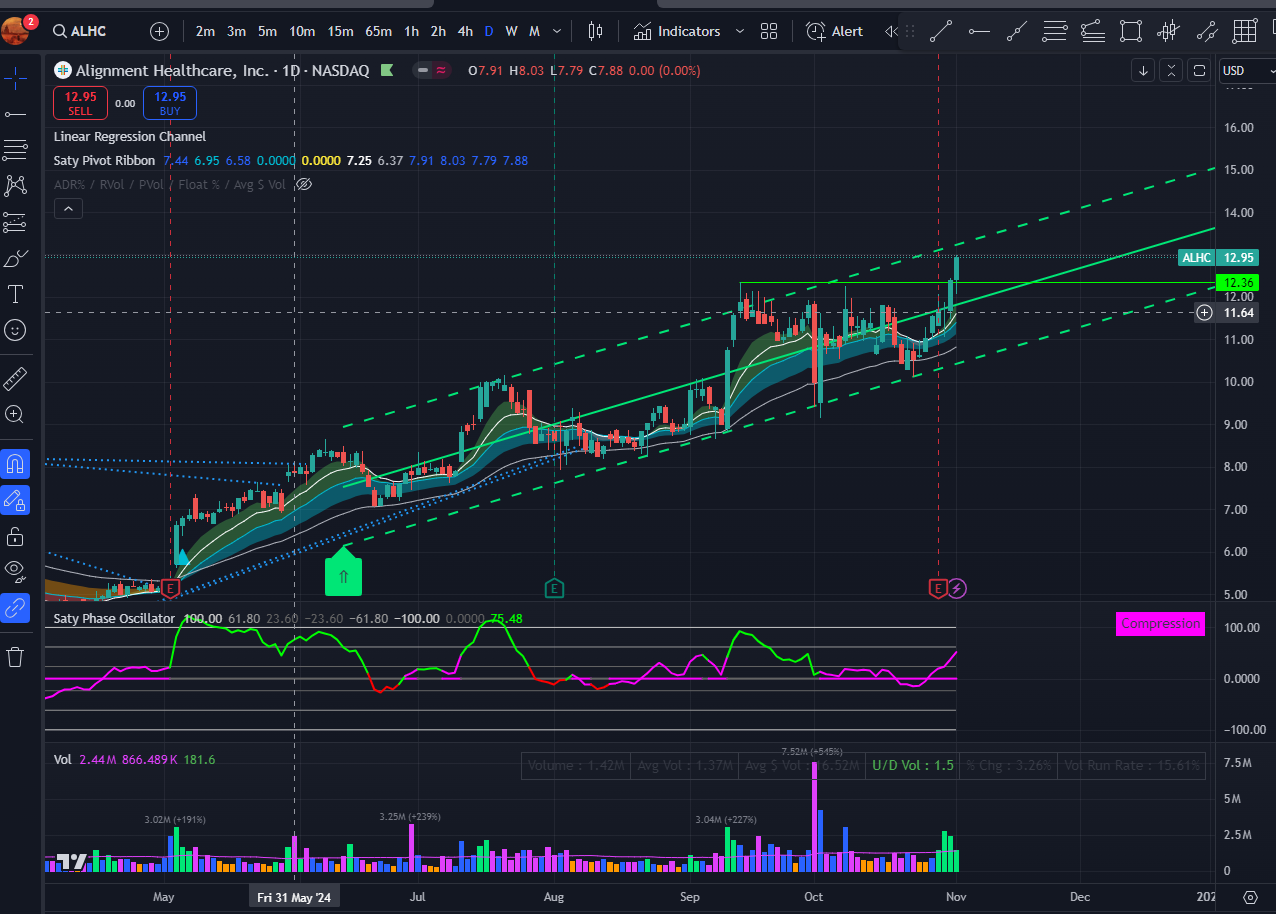Image resolution: width=1276 pixels, height=914 pixels.
Task: Select the Brush drawing tool
Action: click(x=14, y=258)
